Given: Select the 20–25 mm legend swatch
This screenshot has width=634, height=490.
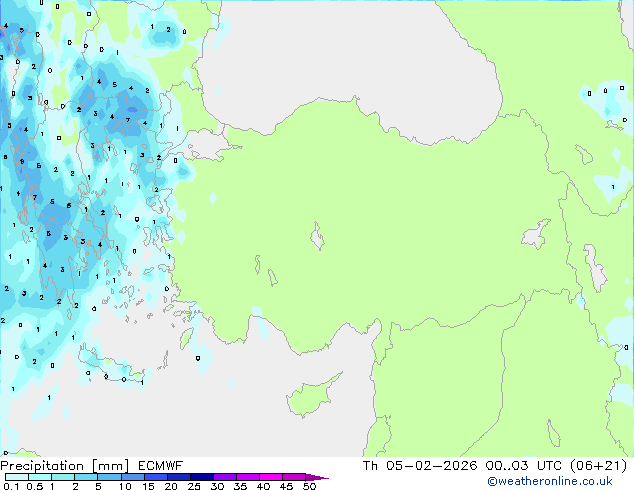Looking at the screenshot, I should (x=178, y=477).
